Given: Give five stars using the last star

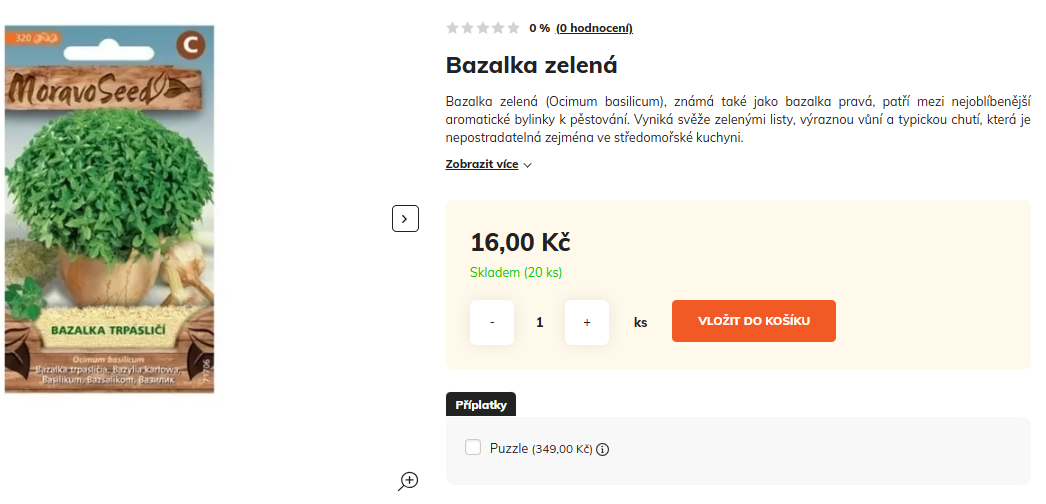Looking at the screenshot, I should 513,28.
